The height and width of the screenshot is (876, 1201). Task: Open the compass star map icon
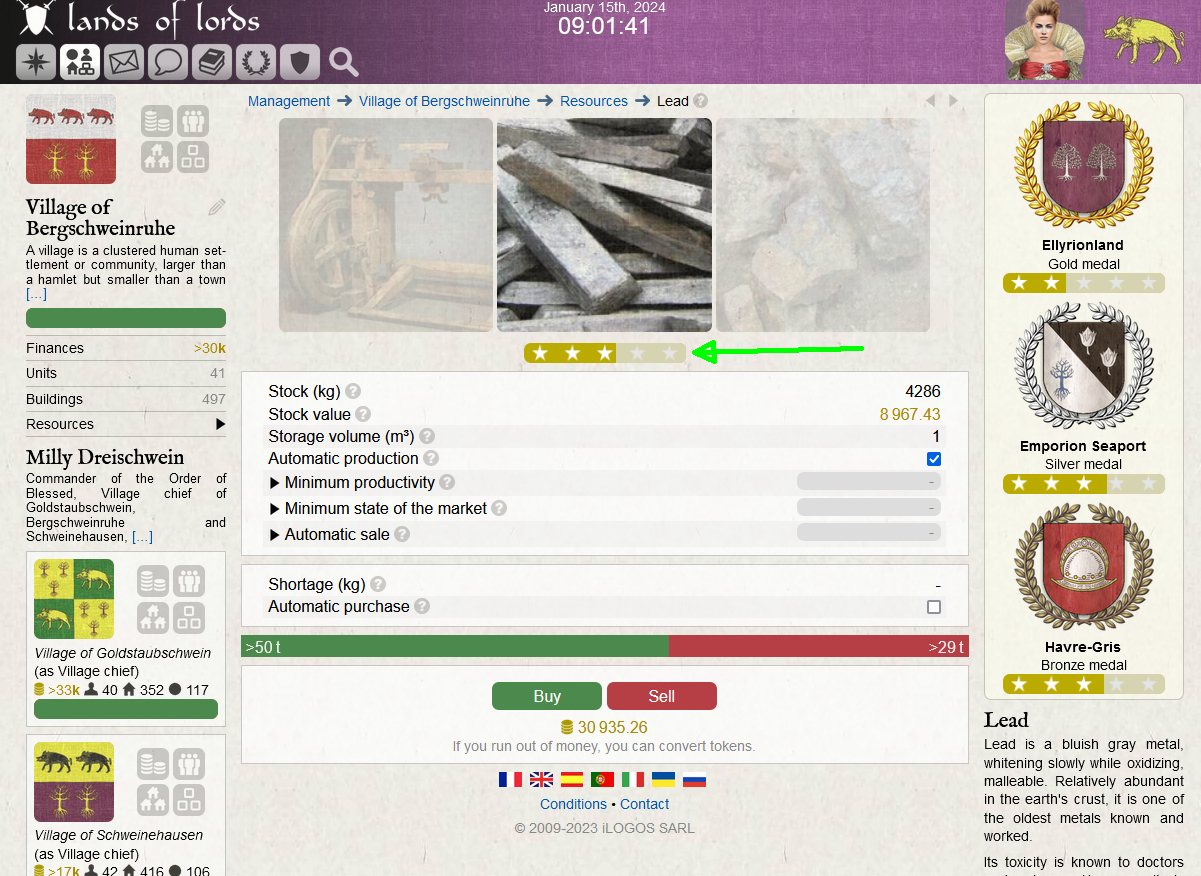point(36,62)
